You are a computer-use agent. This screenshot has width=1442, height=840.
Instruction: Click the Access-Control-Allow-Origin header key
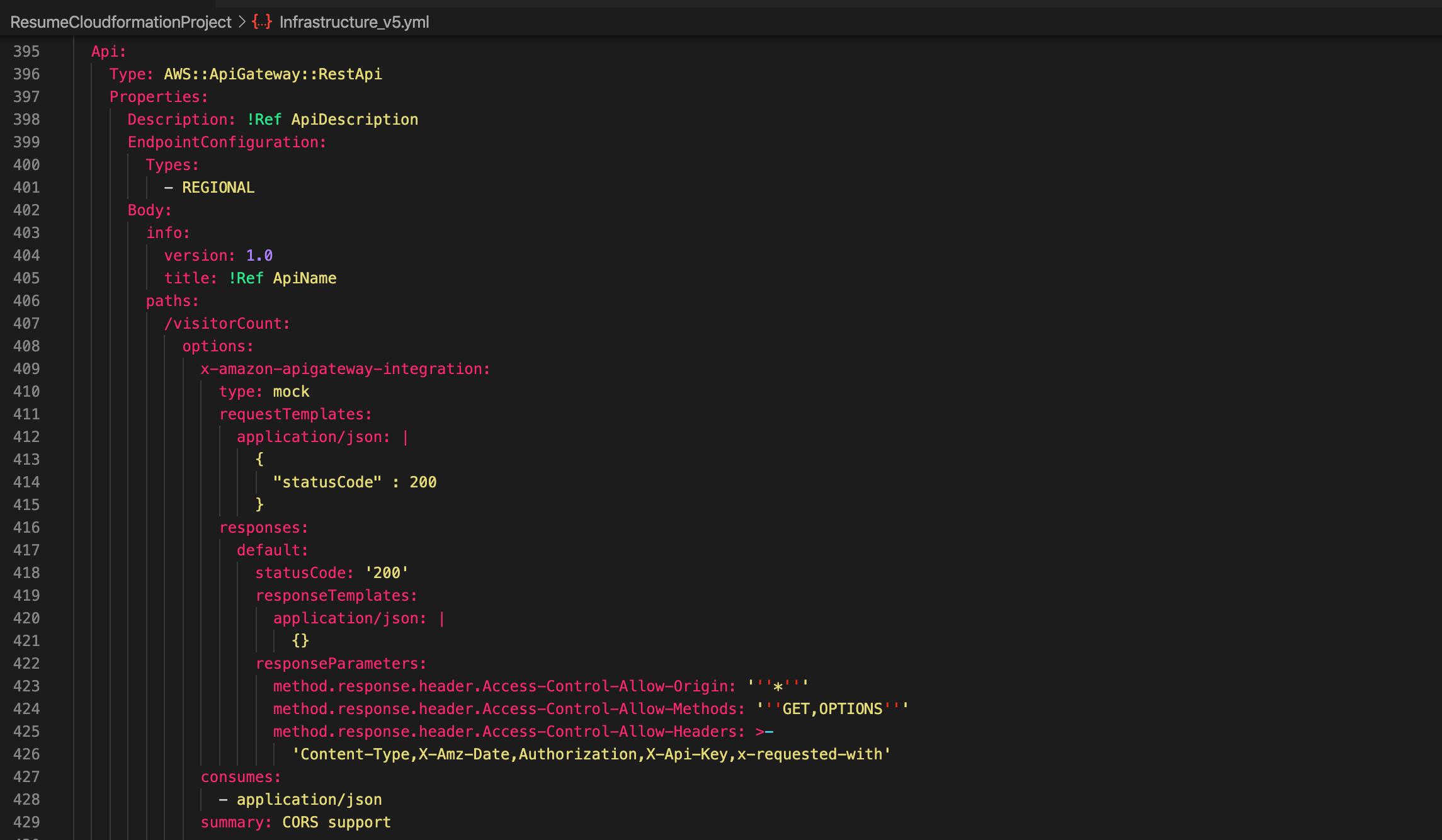click(x=504, y=686)
